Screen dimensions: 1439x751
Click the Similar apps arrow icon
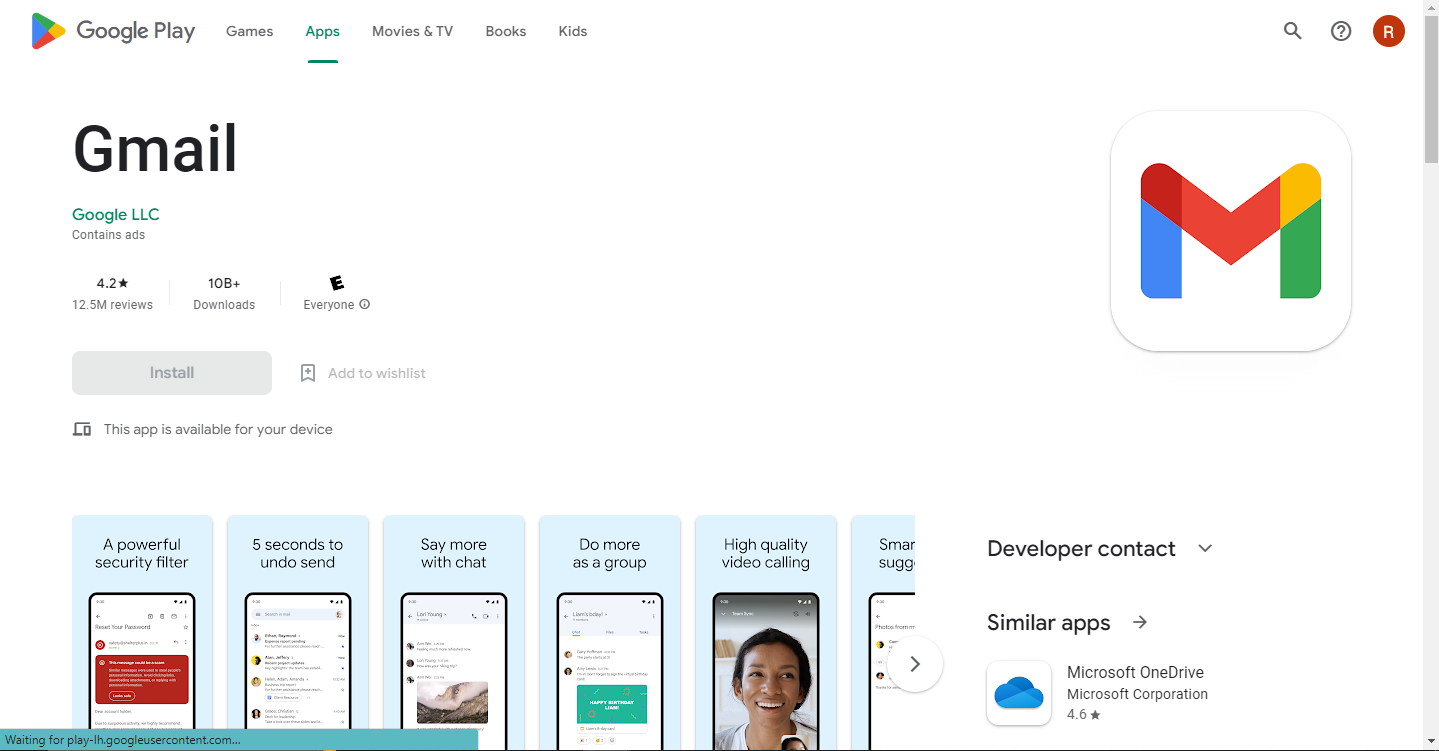pos(1140,622)
